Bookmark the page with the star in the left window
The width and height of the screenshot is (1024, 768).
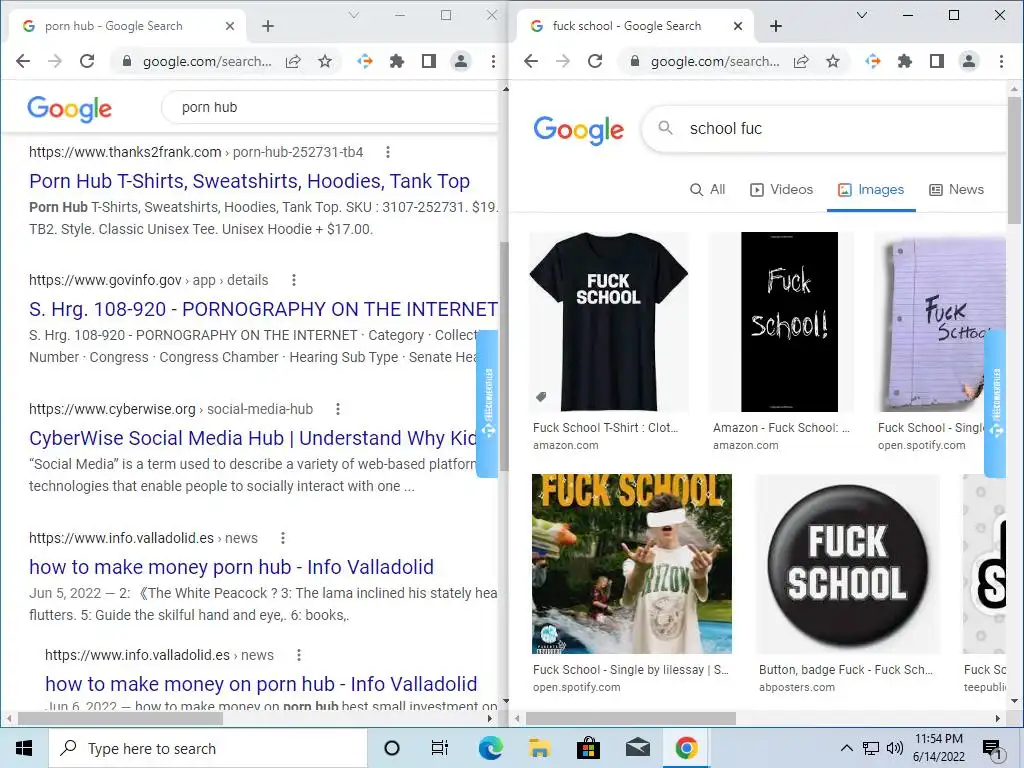click(325, 61)
